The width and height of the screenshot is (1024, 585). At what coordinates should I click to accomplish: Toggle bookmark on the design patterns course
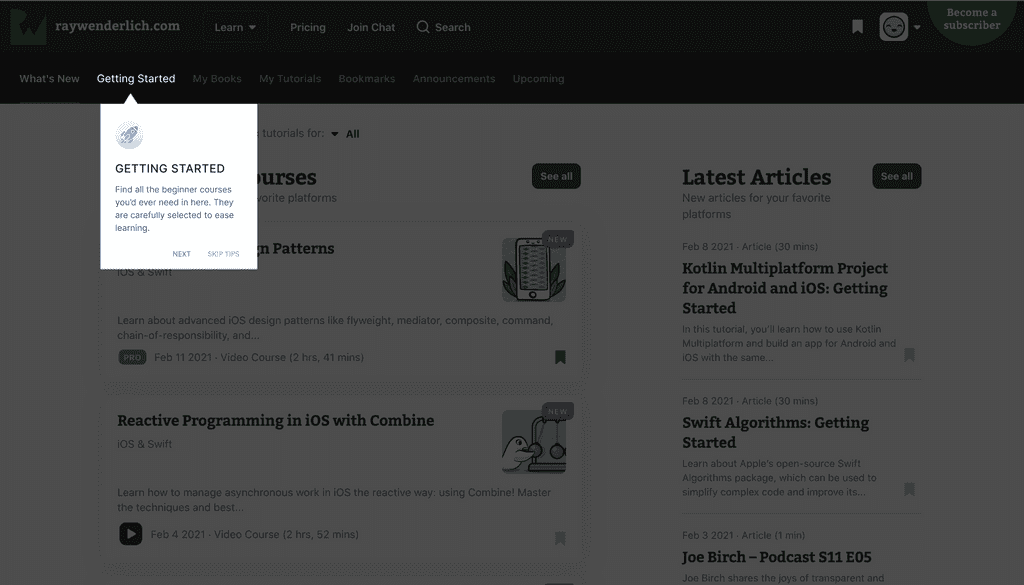coord(560,357)
